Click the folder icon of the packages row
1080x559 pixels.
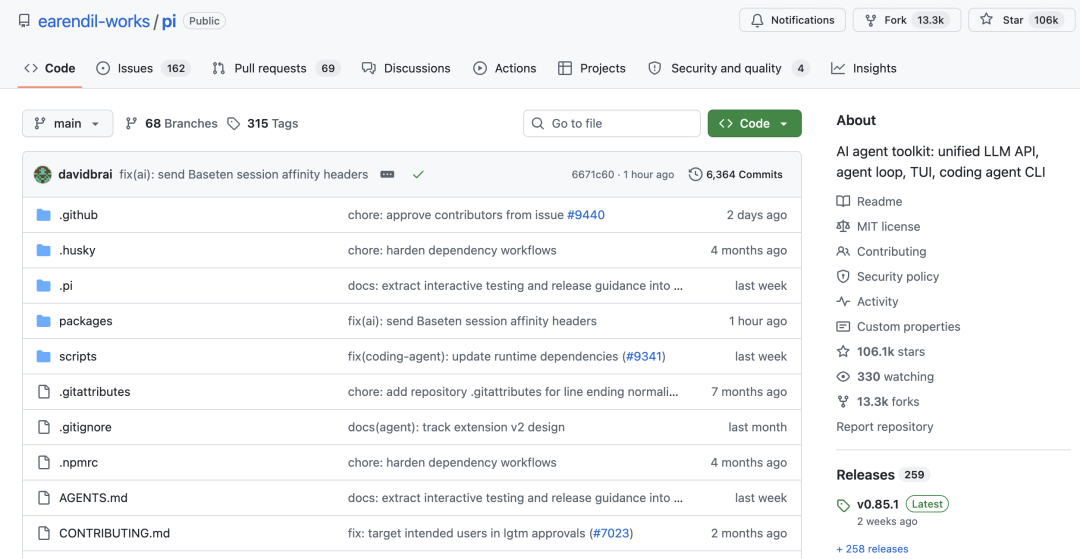[x=43, y=321]
